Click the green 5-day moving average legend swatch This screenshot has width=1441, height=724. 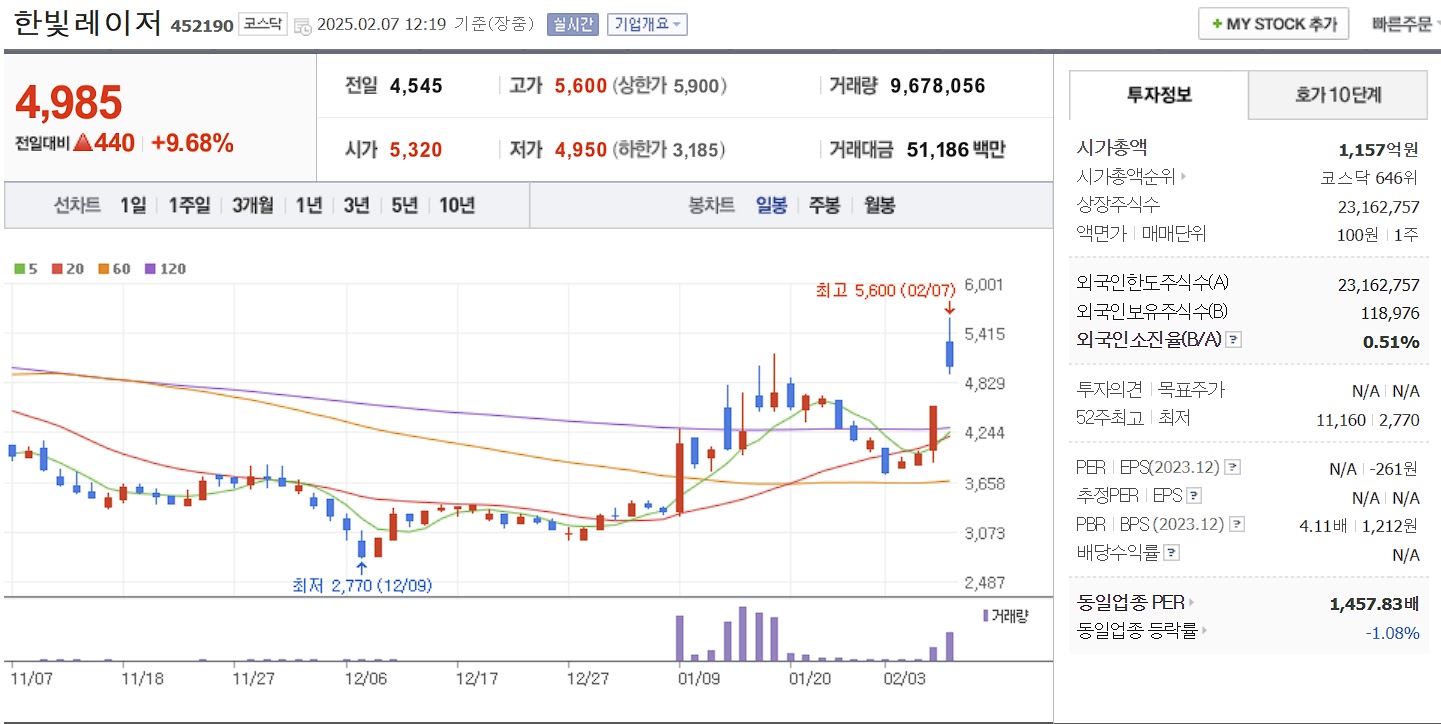(x=18, y=269)
